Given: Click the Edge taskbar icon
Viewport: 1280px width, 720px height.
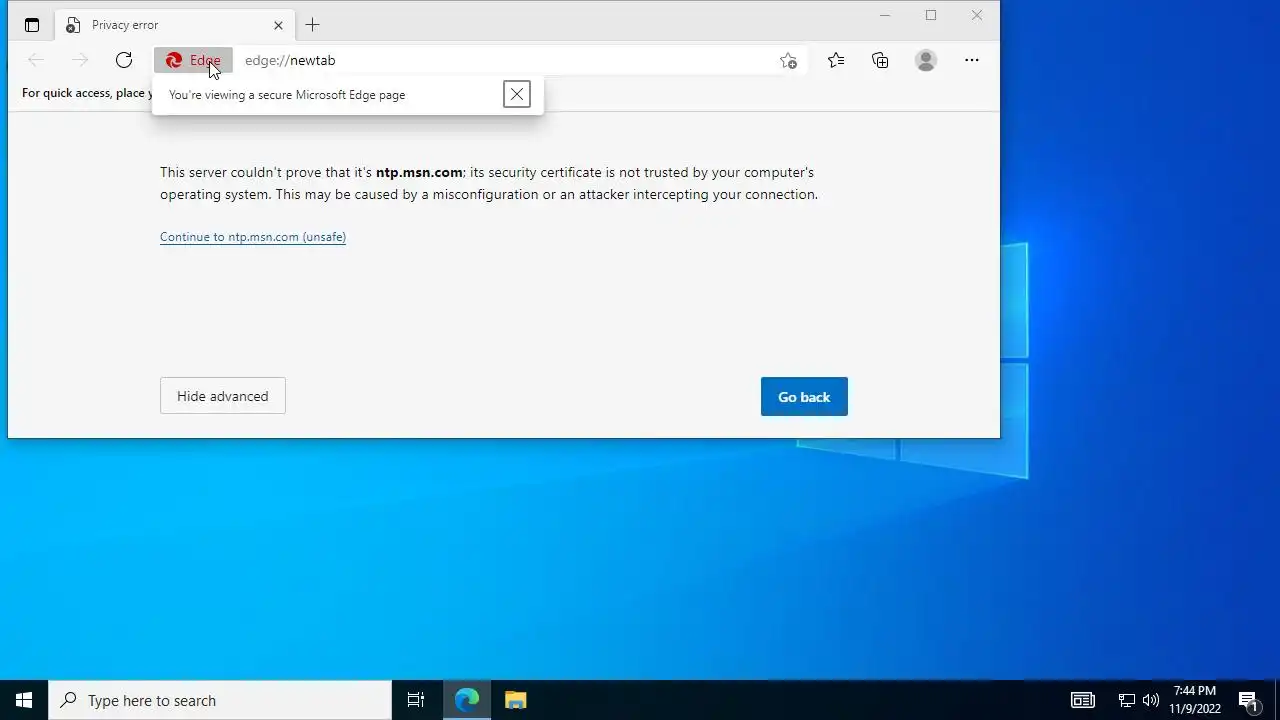Looking at the screenshot, I should coord(467,700).
